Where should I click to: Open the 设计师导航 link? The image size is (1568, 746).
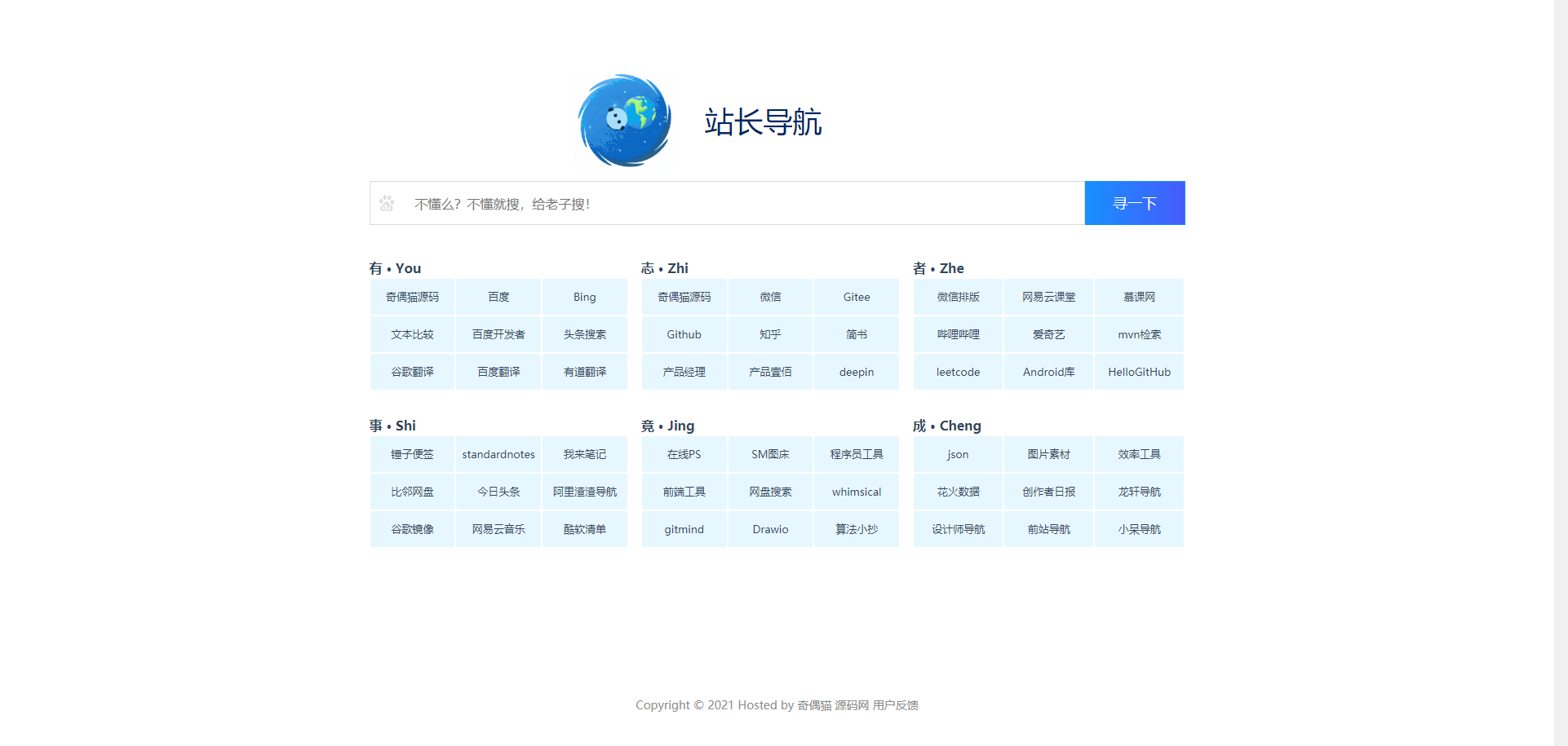pyautogui.click(x=959, y=529)
